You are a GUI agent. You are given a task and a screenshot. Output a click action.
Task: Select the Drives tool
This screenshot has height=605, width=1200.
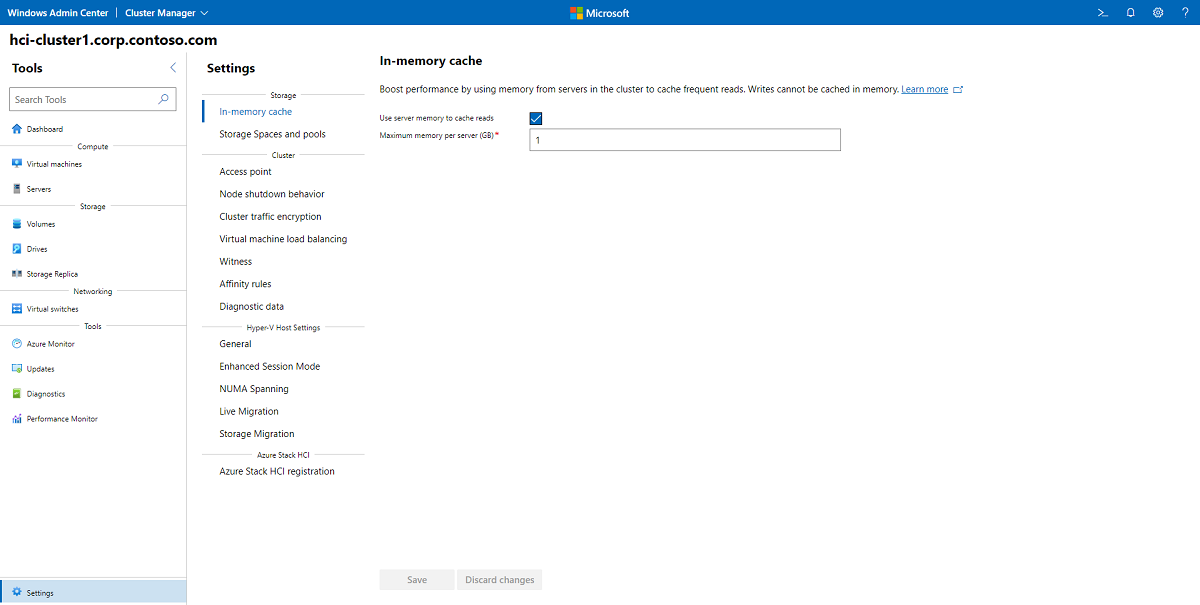click(38, 249)
